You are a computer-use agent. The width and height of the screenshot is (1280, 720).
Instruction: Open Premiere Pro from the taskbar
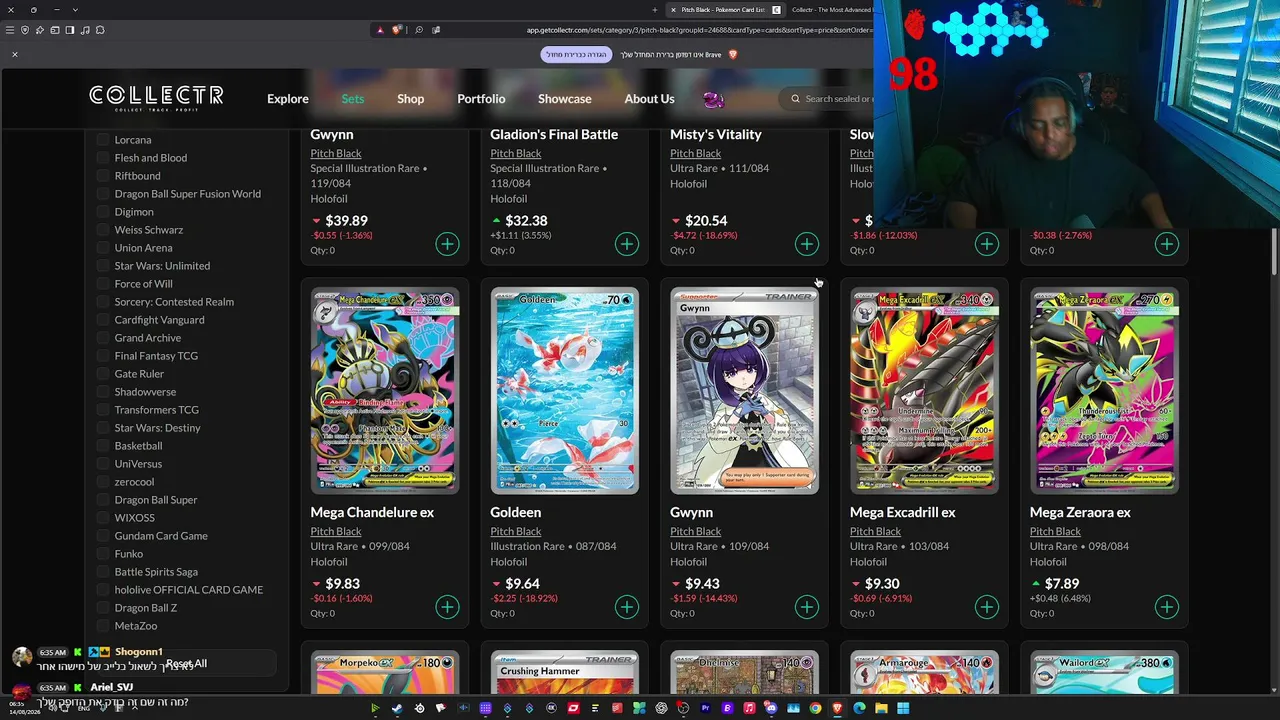(705, 709)
